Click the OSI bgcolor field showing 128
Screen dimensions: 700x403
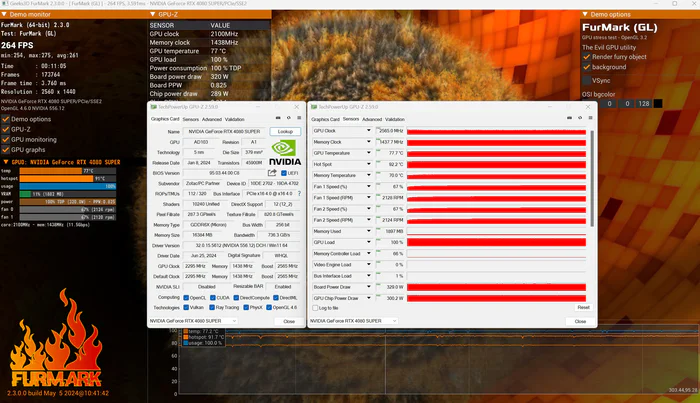point(644,104)
